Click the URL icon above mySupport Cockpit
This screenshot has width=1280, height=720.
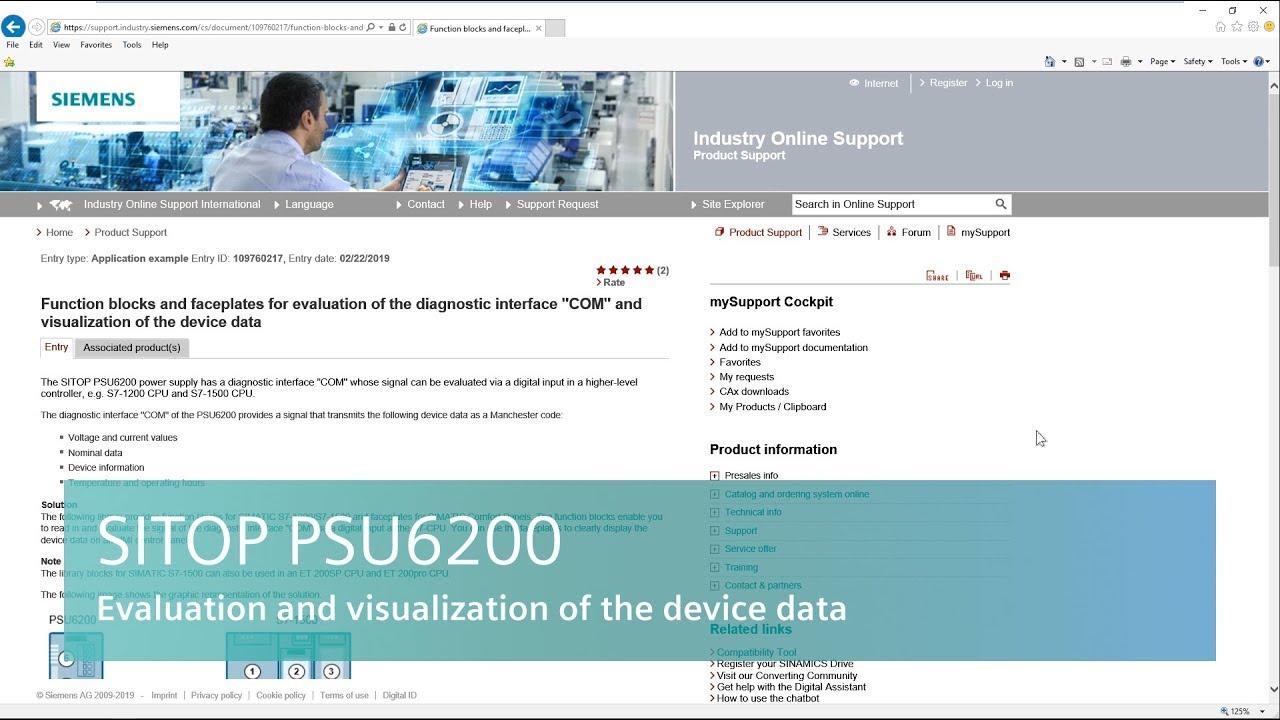point(974,276)
